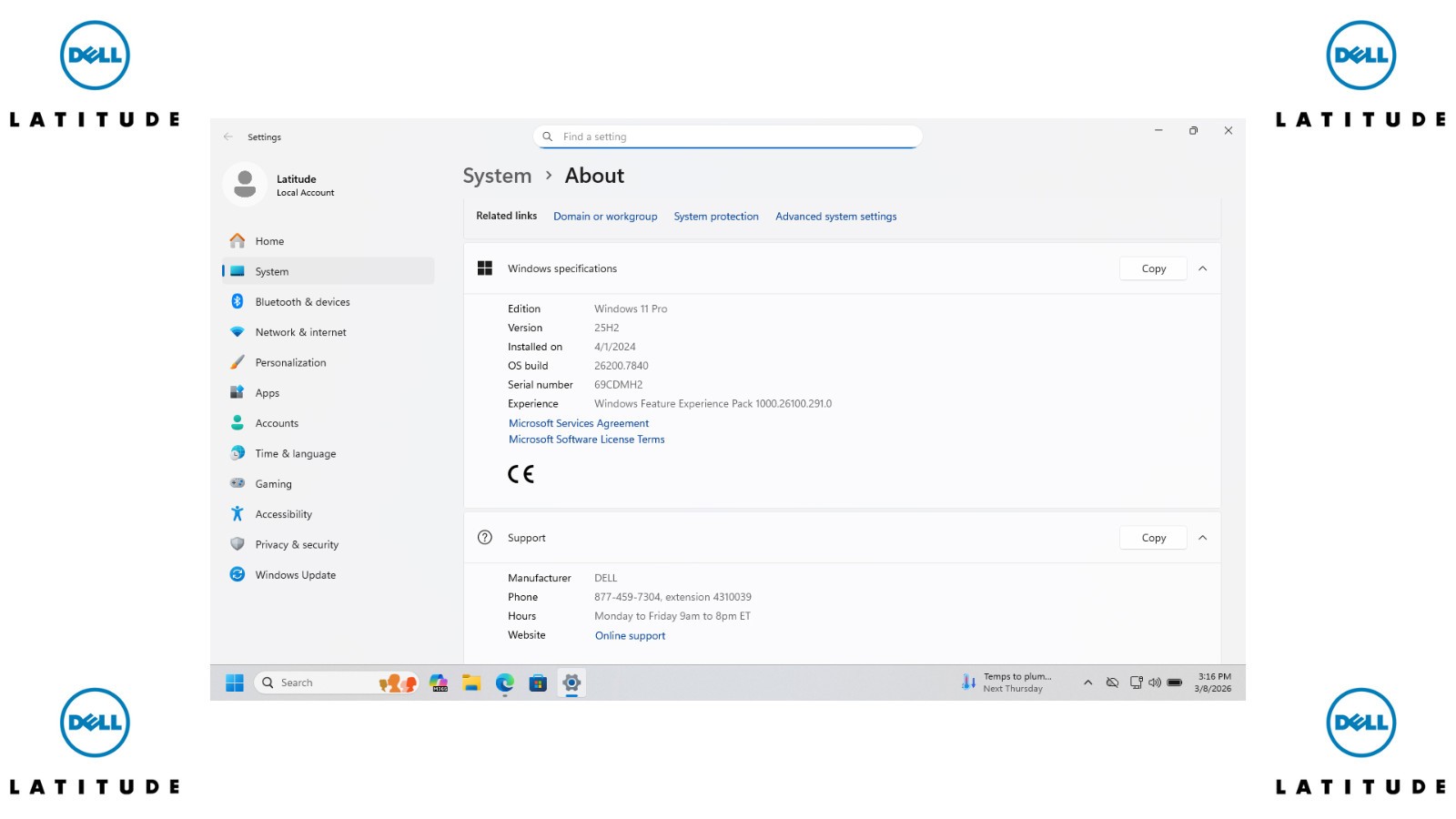
Task: Collapse the Support section
Action: [1203, 538]
